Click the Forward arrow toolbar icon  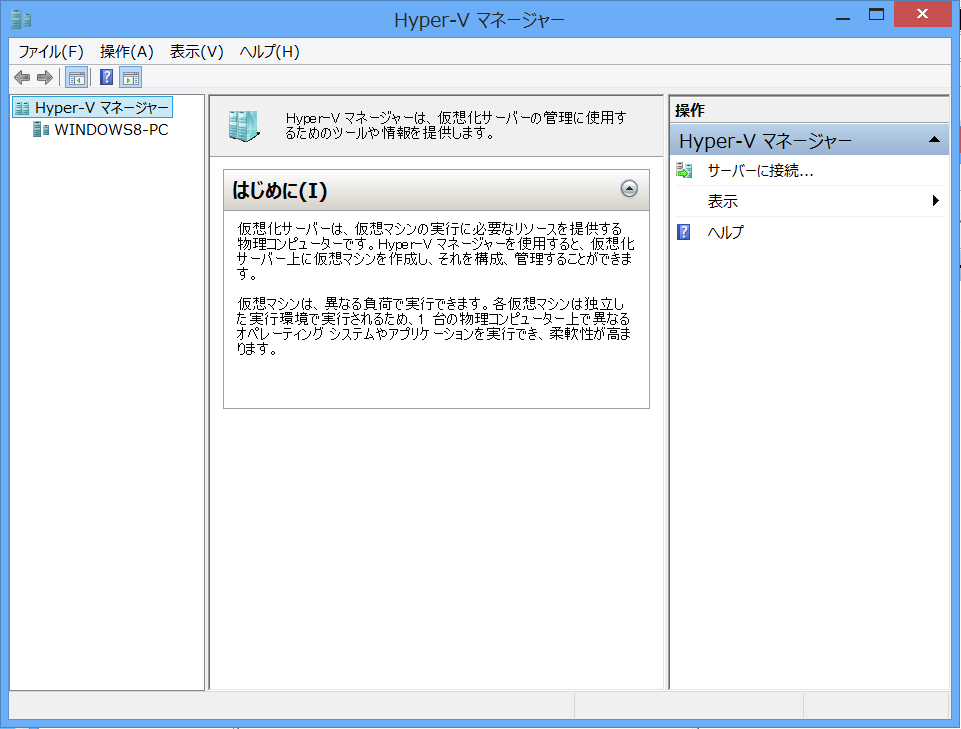tap(45, 78)
